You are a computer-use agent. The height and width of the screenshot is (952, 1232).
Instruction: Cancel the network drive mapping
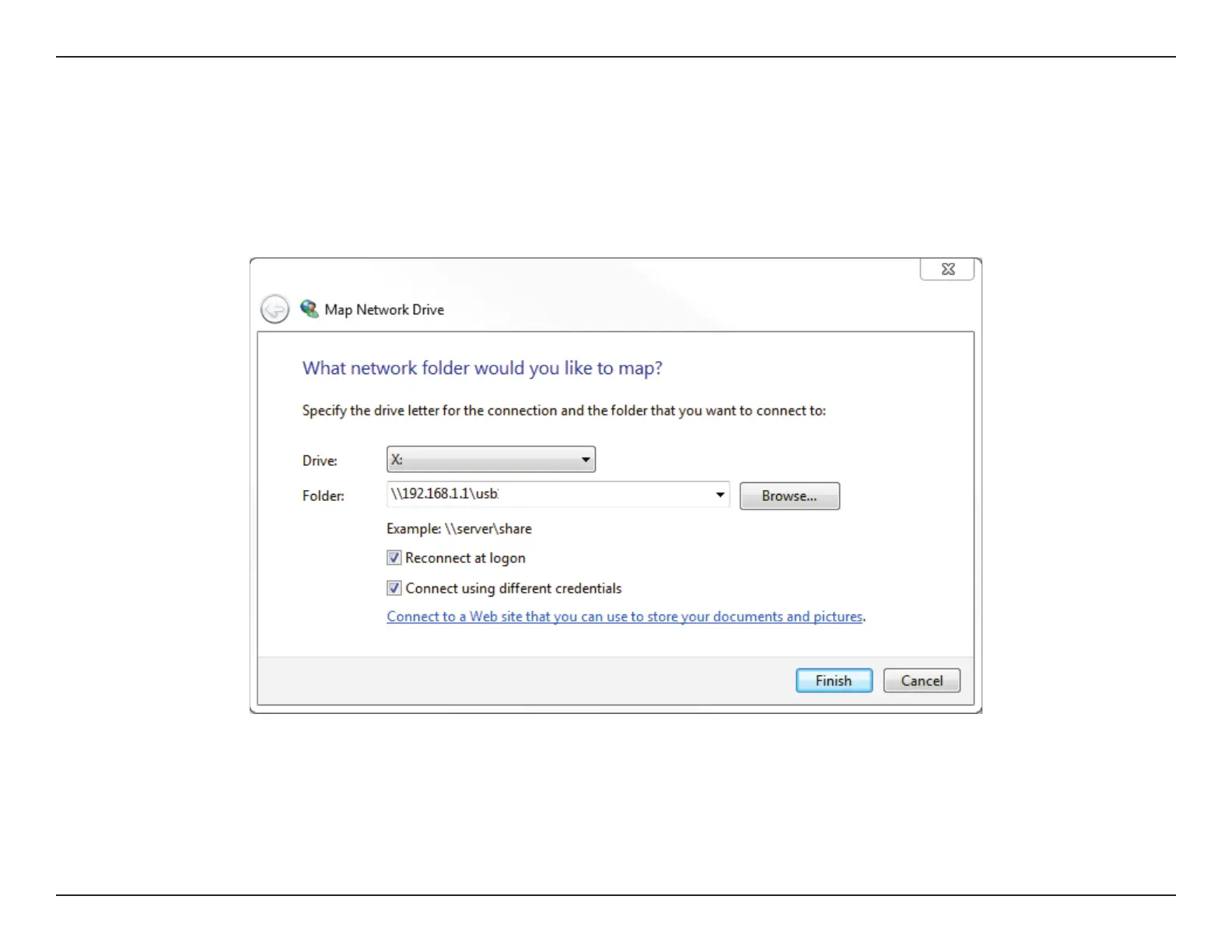(x=922, y=681)
